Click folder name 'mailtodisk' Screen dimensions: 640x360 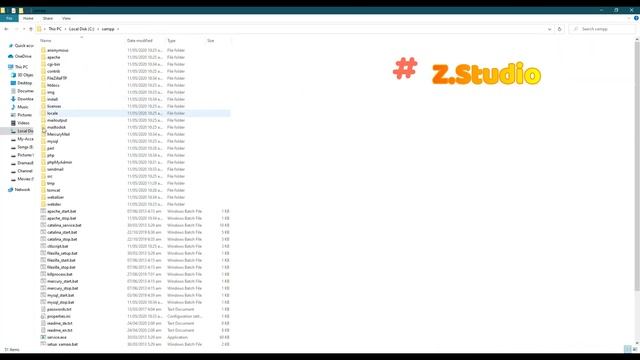pos(56,127)
